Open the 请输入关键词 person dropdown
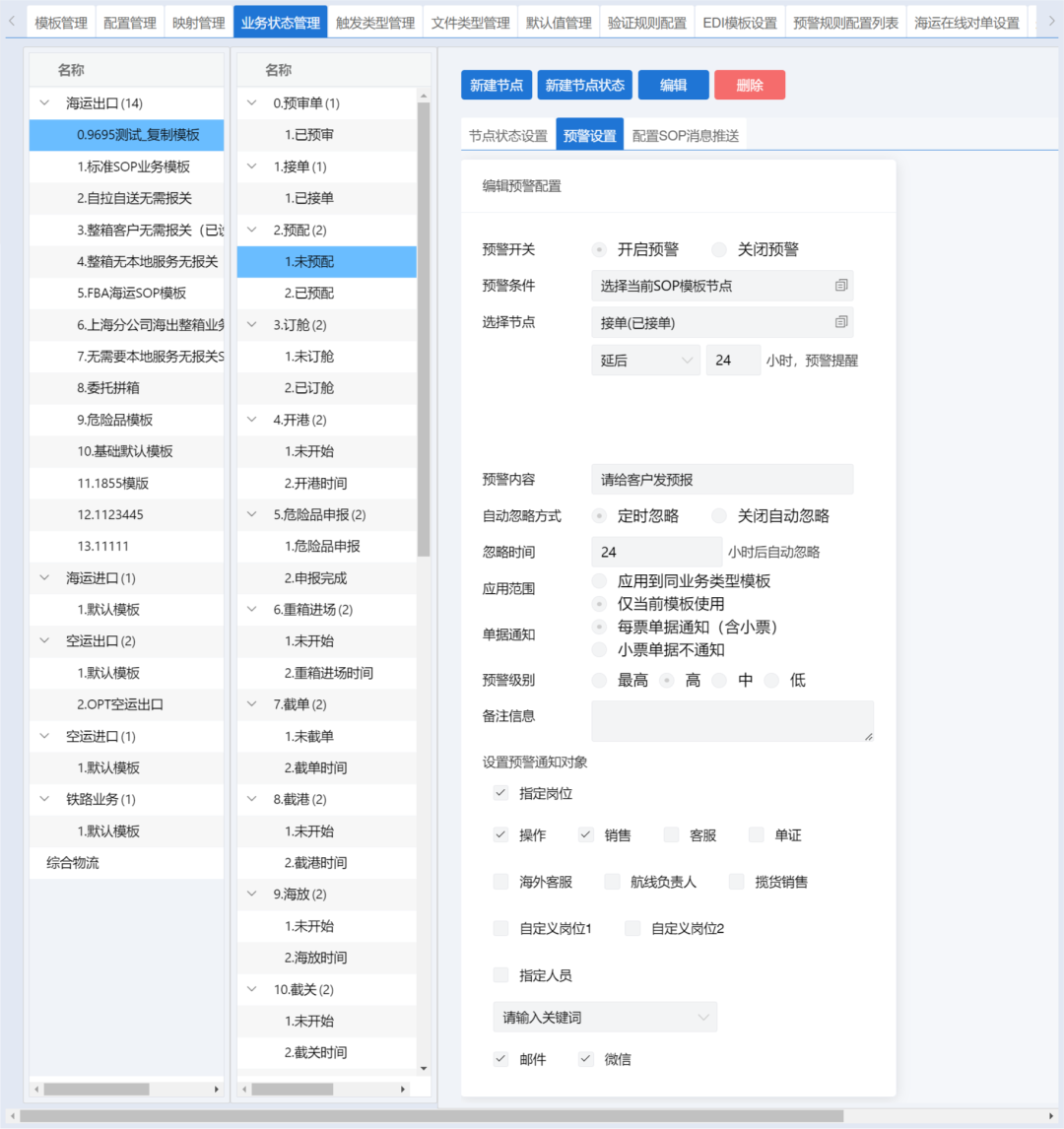Viewport: 1064px width, 1129px height. [605, 1017]
